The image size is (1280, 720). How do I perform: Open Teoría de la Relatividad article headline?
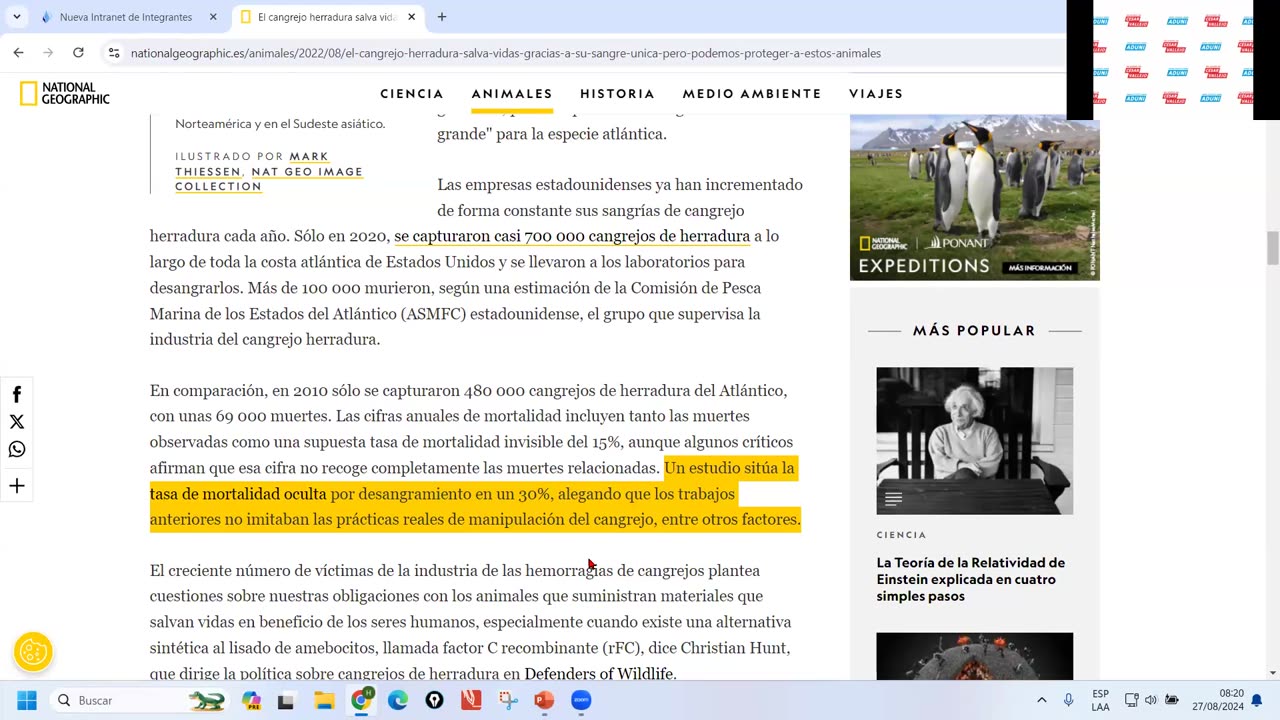(971, 579)
